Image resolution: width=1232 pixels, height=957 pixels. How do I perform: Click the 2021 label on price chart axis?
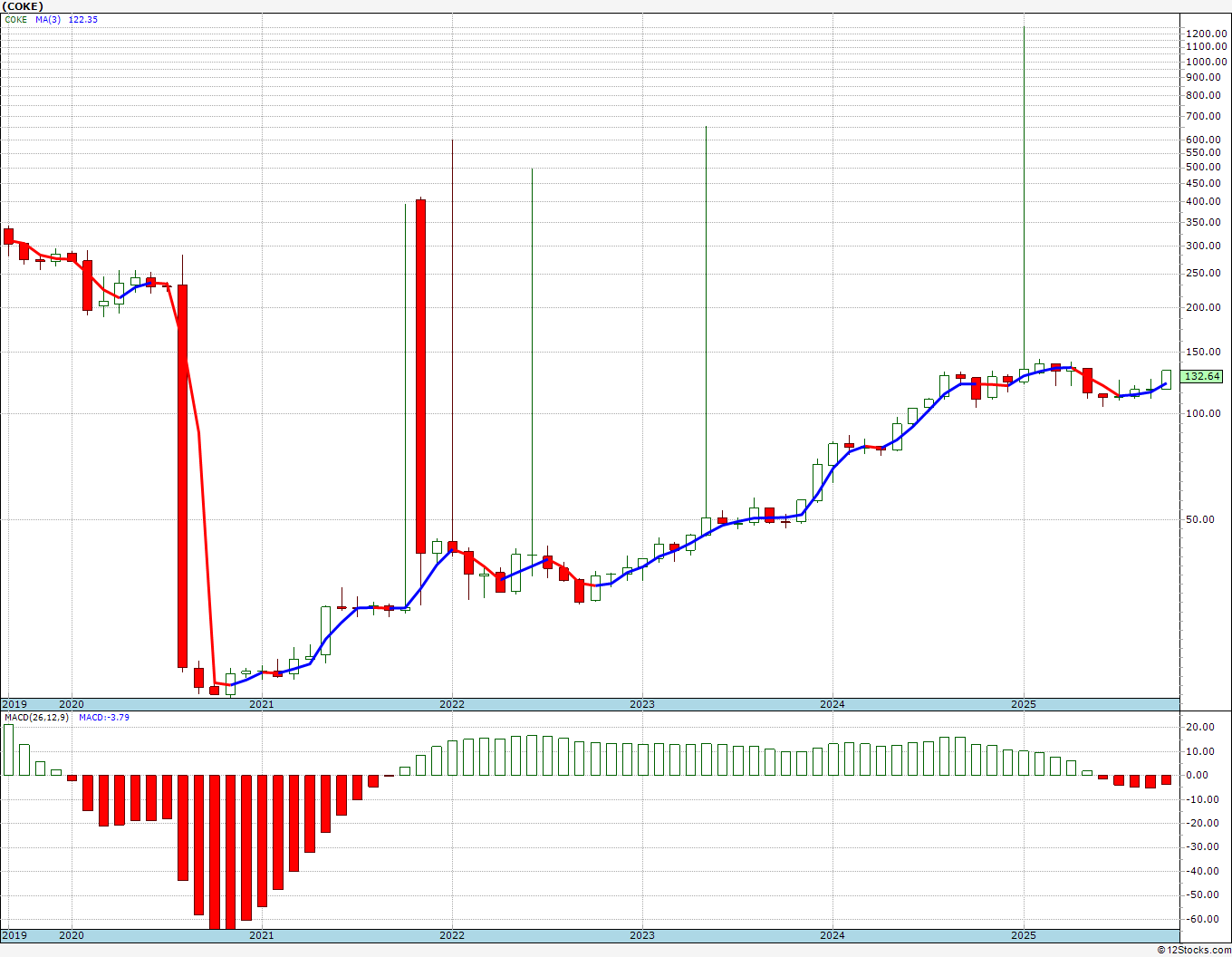pos(261,704)
